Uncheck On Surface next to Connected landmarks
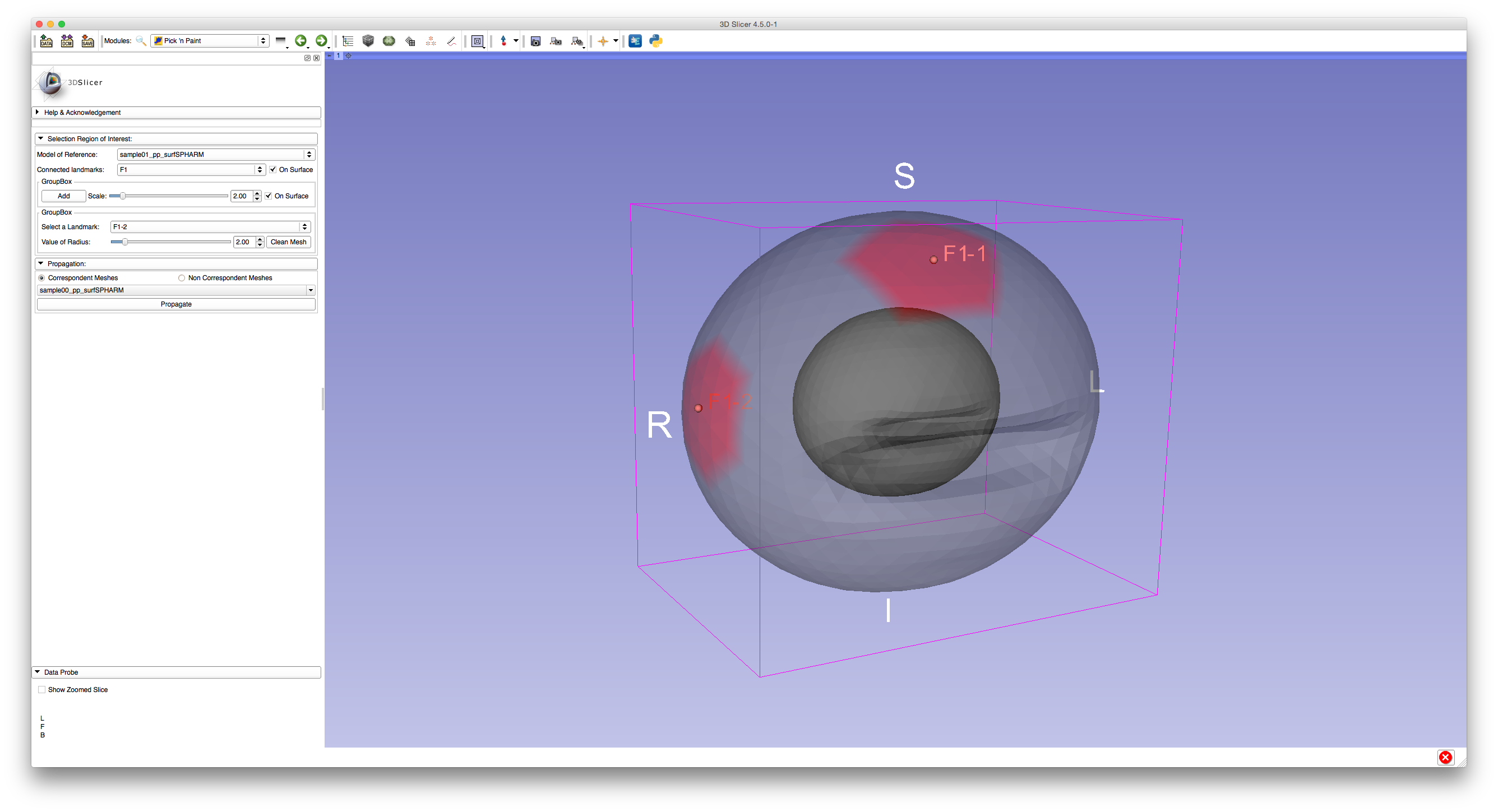Screen dimensions: 1498x812 pos(272,170)
